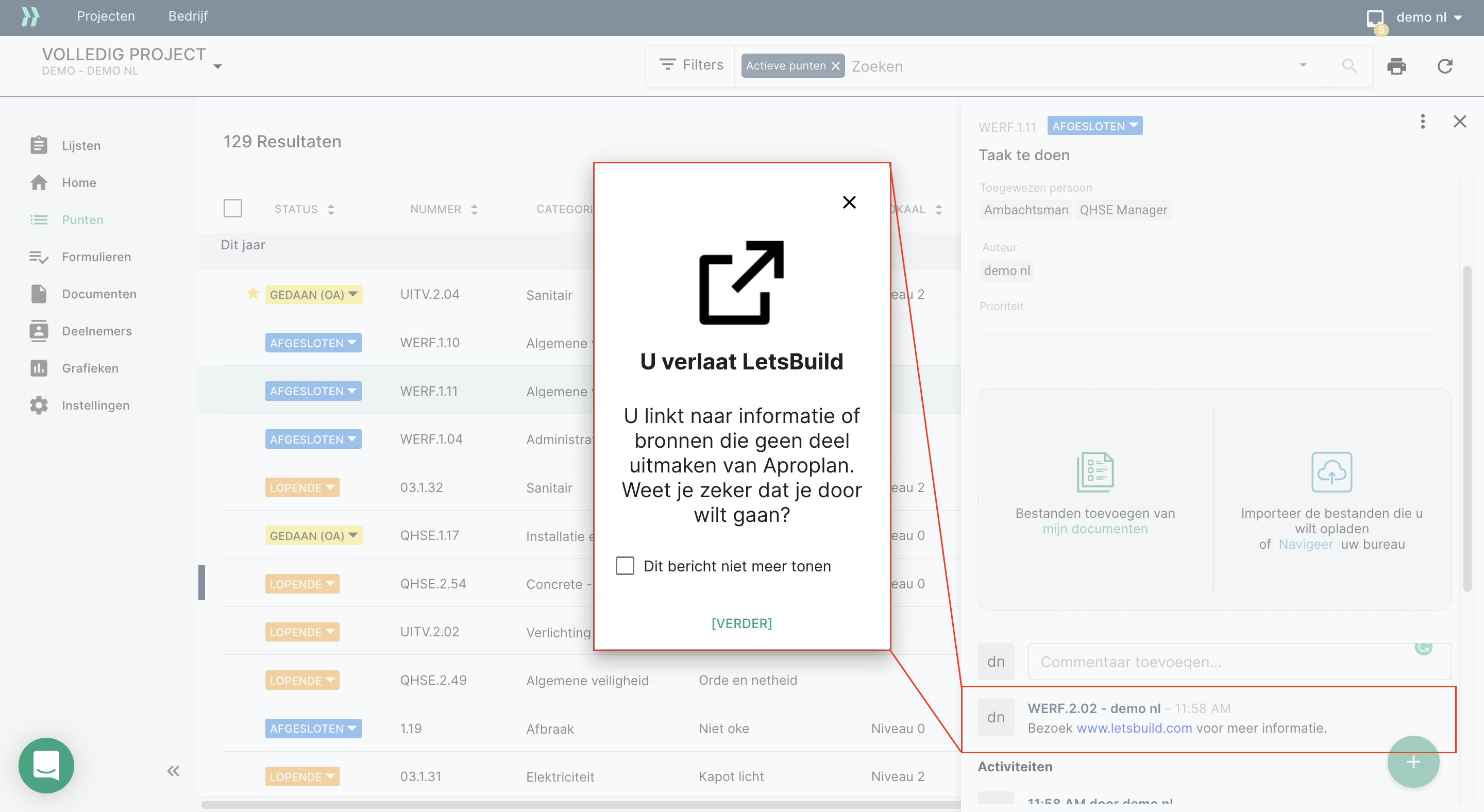Open the demo nl user menu
This screenshot has width=1484, height=812.
[1429, 18]
